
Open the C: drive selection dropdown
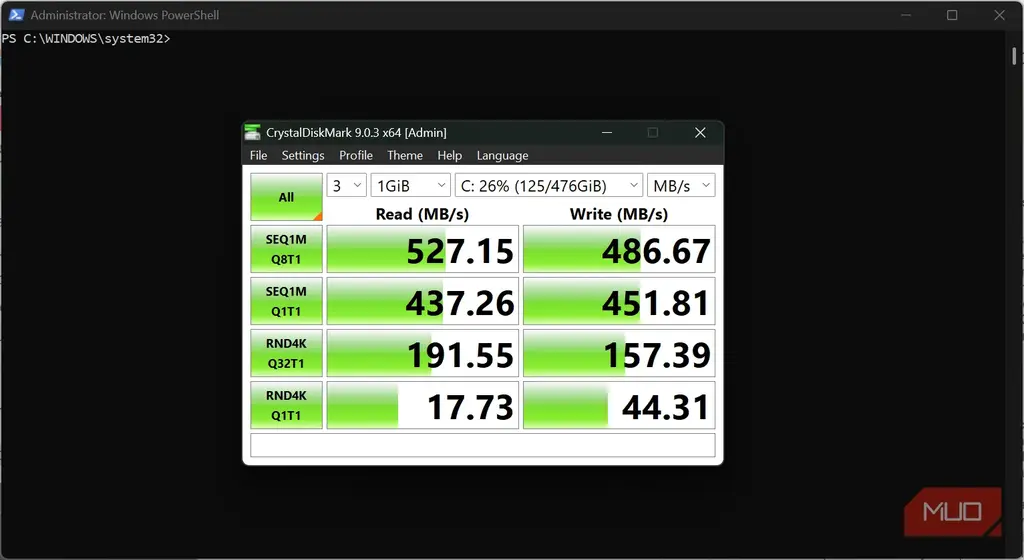tap(549, 185)
